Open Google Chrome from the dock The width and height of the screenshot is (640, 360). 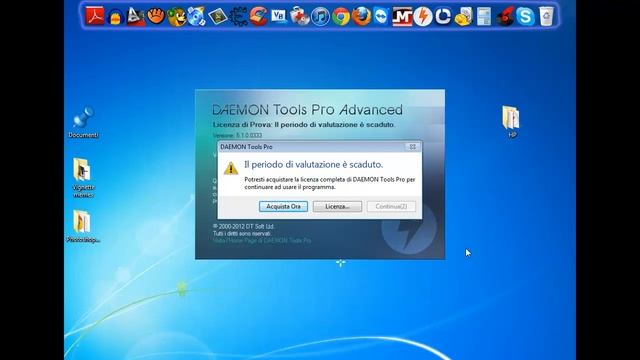pos(341,17)
